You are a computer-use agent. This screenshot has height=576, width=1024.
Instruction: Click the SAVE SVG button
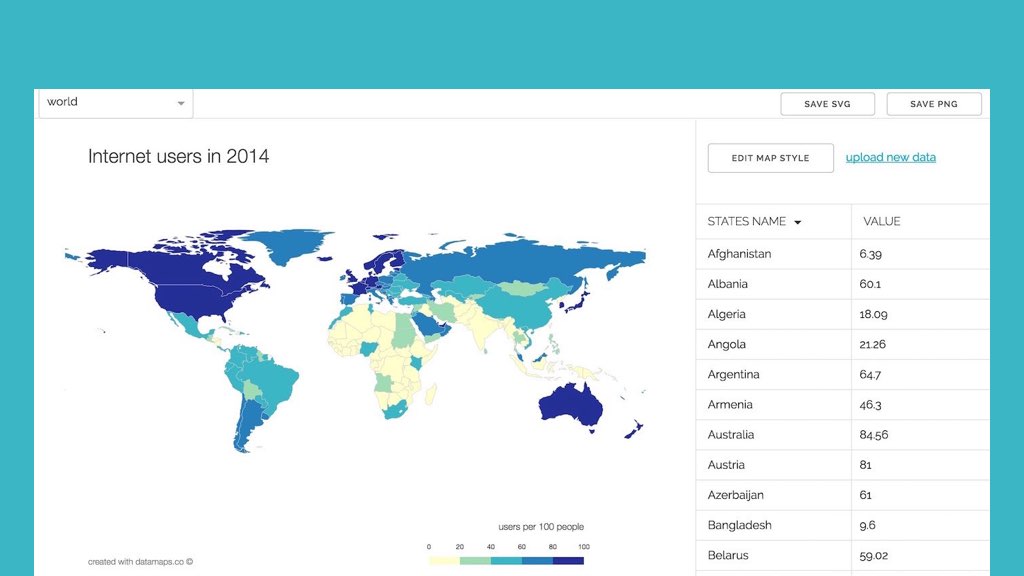point(827,103)
